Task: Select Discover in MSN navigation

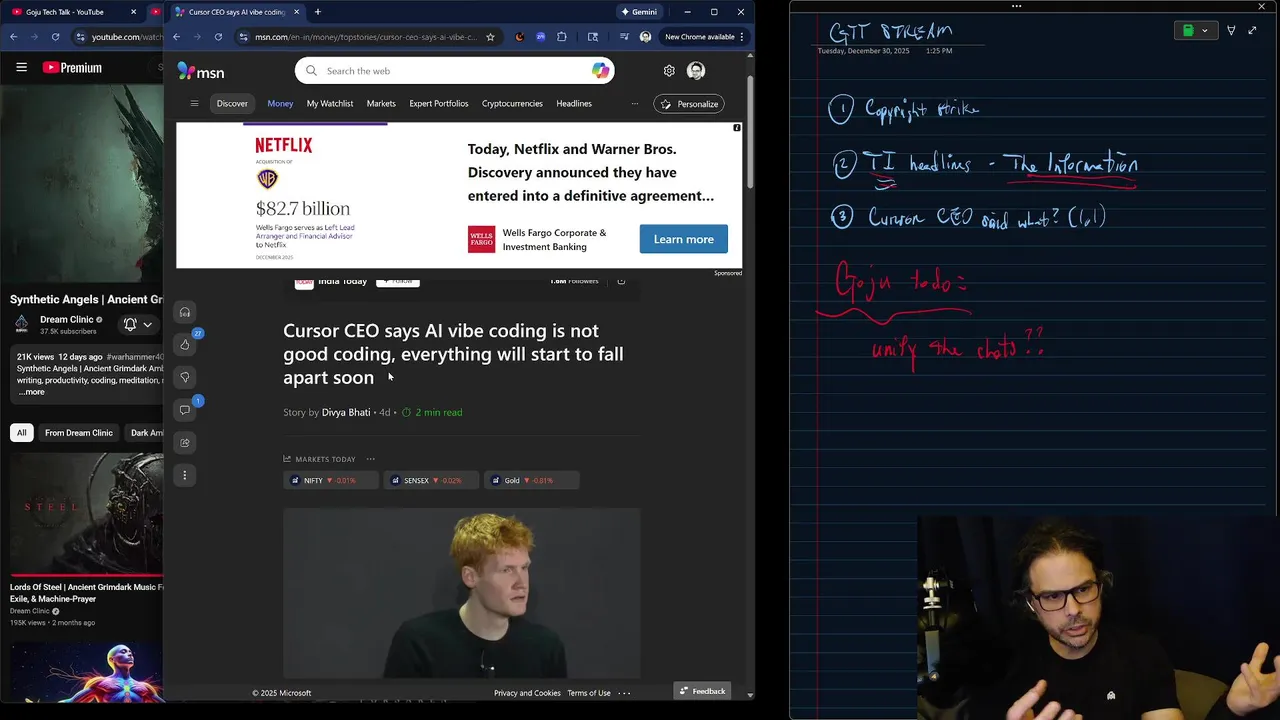Action: [x=232, y=103]
